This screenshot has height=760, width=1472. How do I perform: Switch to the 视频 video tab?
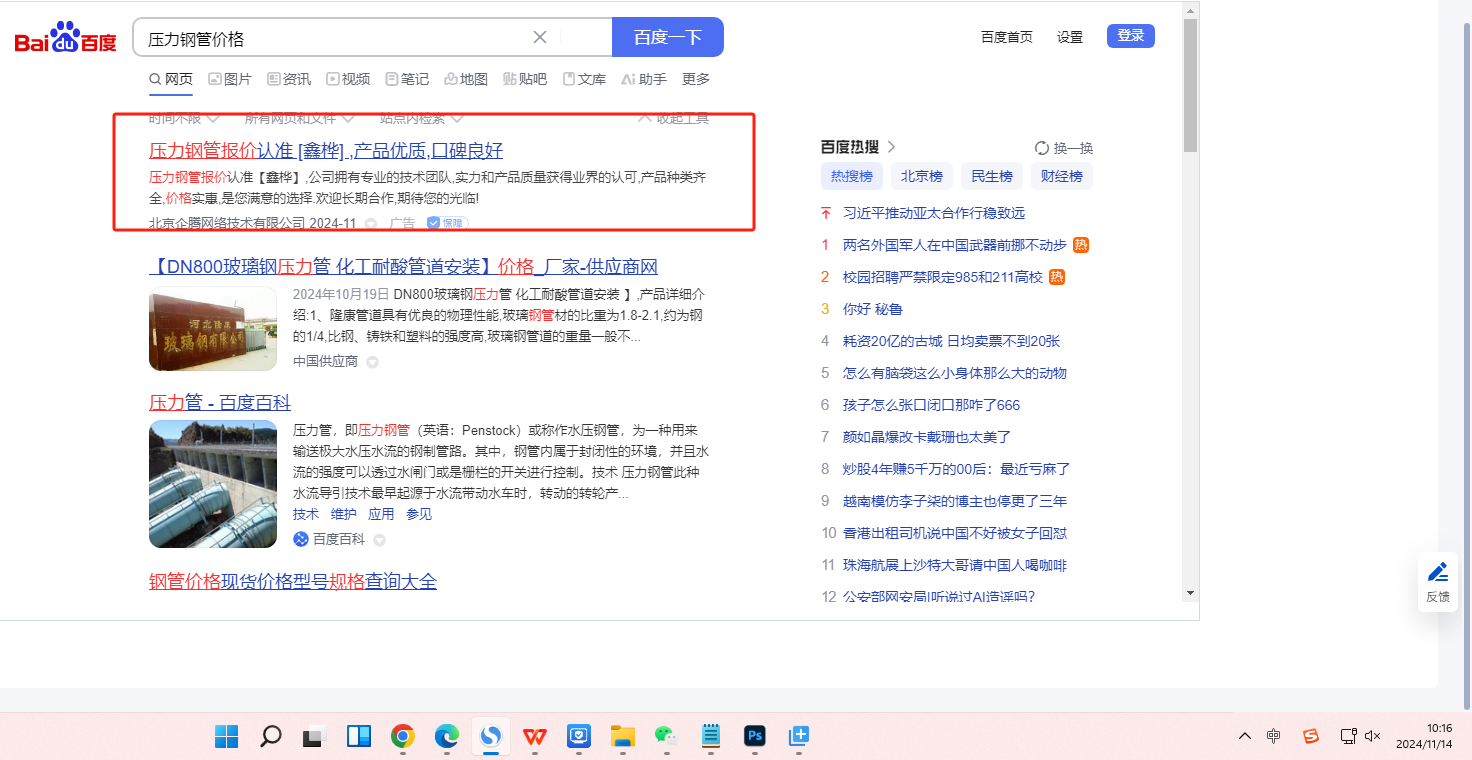click(x=347, y=79)
